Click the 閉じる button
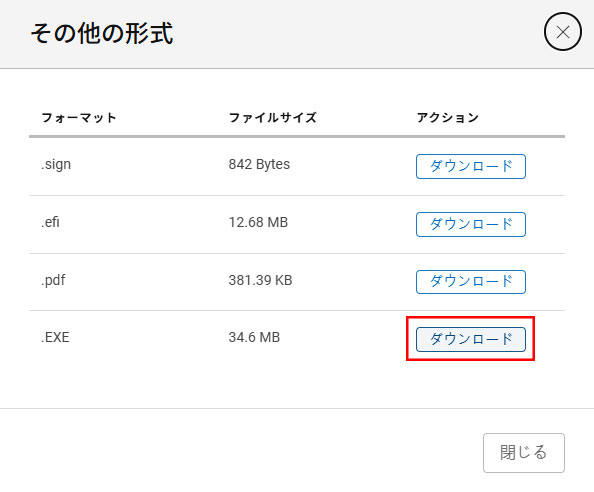 click(x=524, y=453)
